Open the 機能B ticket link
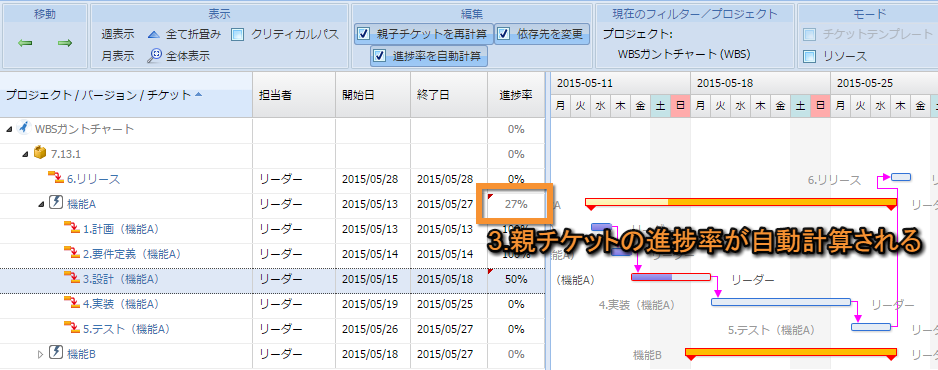The width and height of the screenshot is (938, 370). point(81,354)
